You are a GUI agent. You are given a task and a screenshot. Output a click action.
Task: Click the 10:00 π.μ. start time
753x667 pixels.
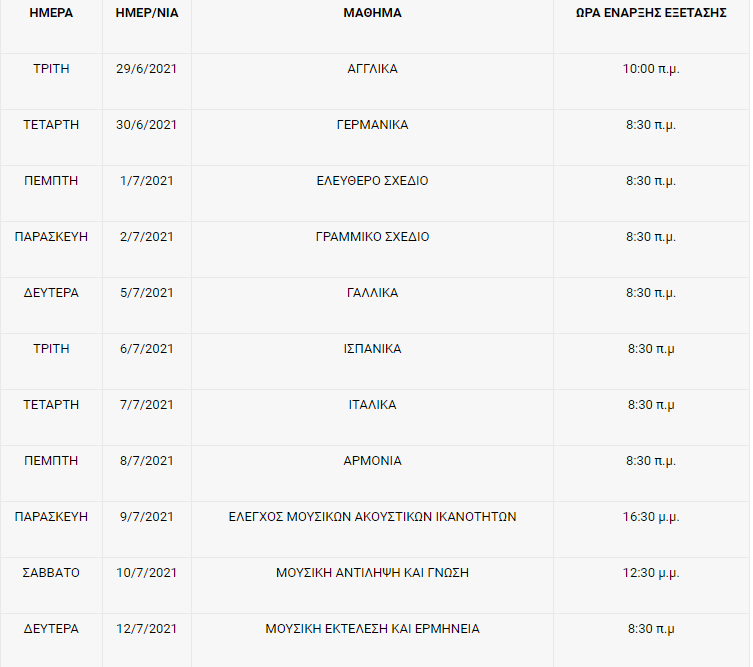pos(651,69)
